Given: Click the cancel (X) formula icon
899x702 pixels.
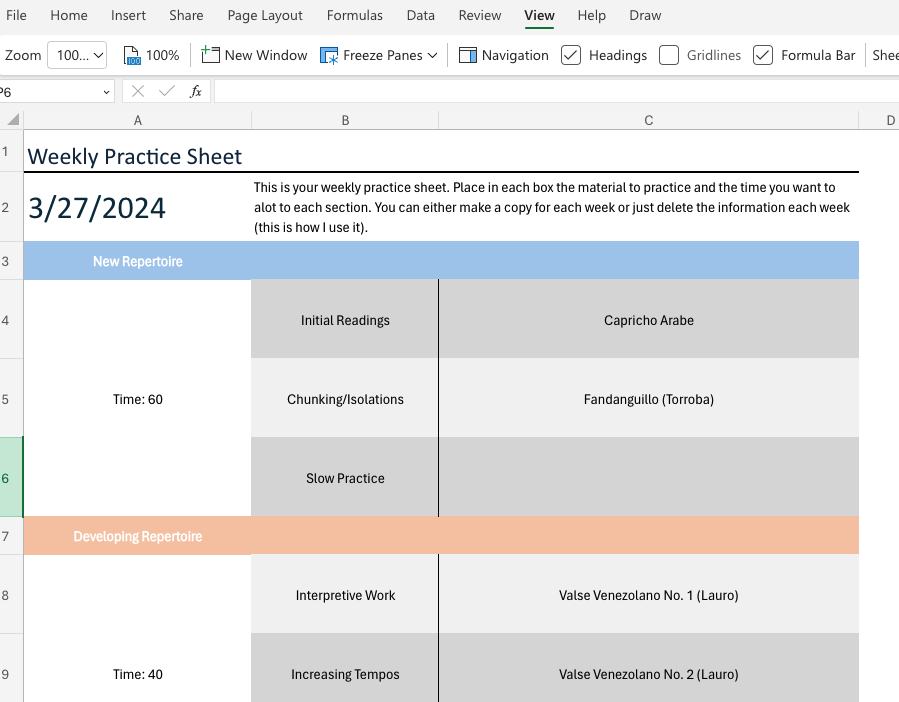Looking at the screenshot, I should pos(138,91).
